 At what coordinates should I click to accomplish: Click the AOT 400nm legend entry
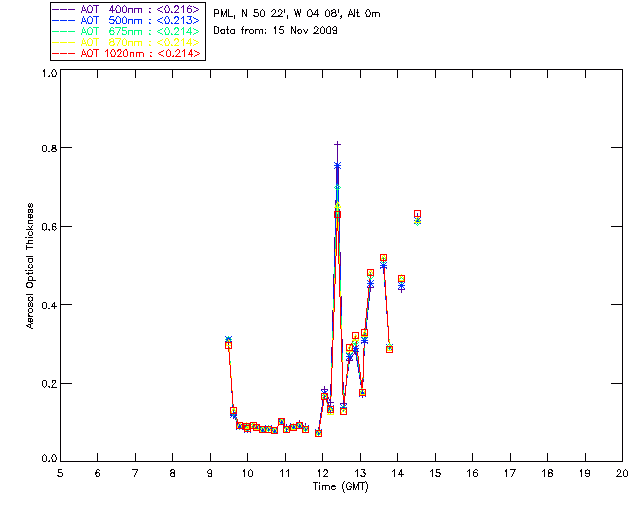127,9
